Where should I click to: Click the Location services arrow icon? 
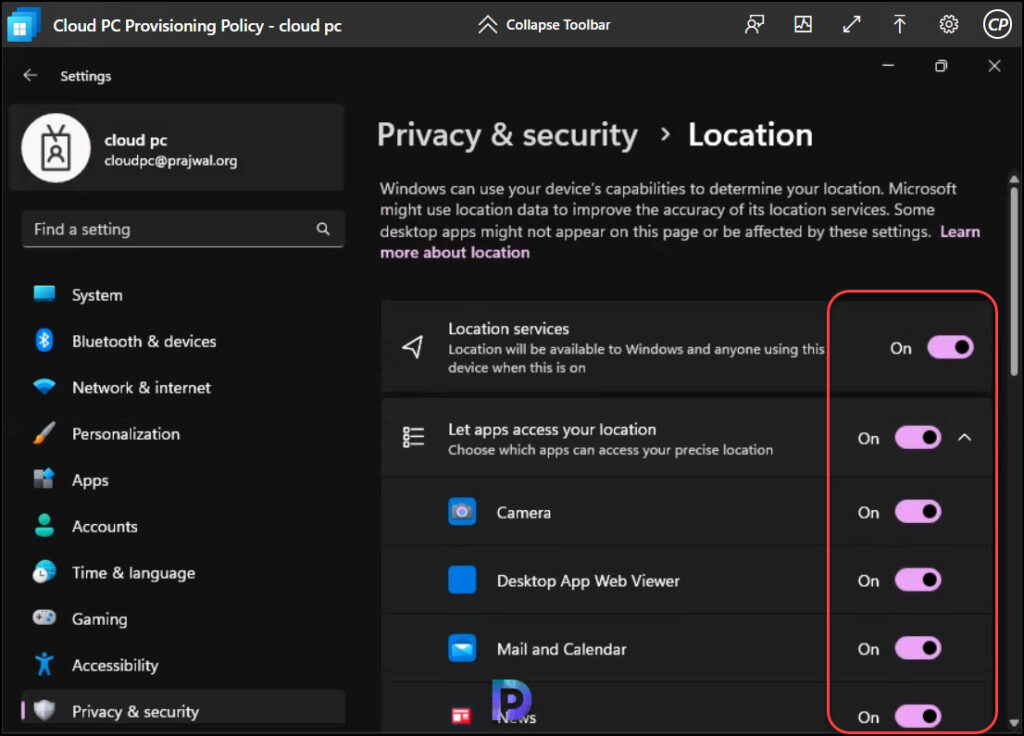413,347
